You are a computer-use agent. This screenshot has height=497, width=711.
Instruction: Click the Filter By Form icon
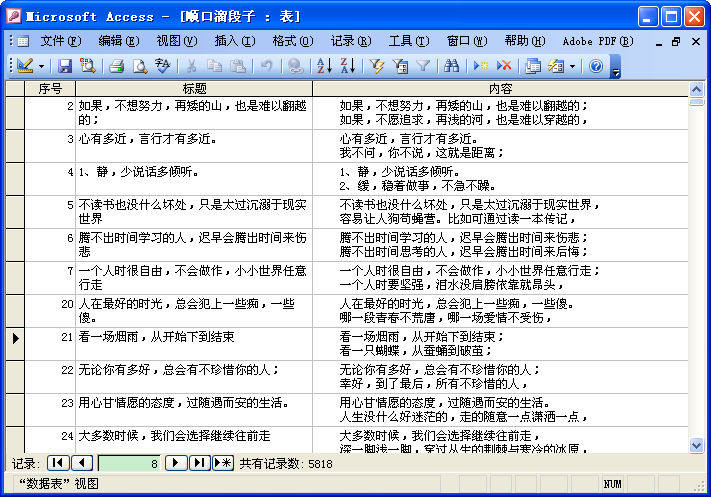click(x=400, y=66)
